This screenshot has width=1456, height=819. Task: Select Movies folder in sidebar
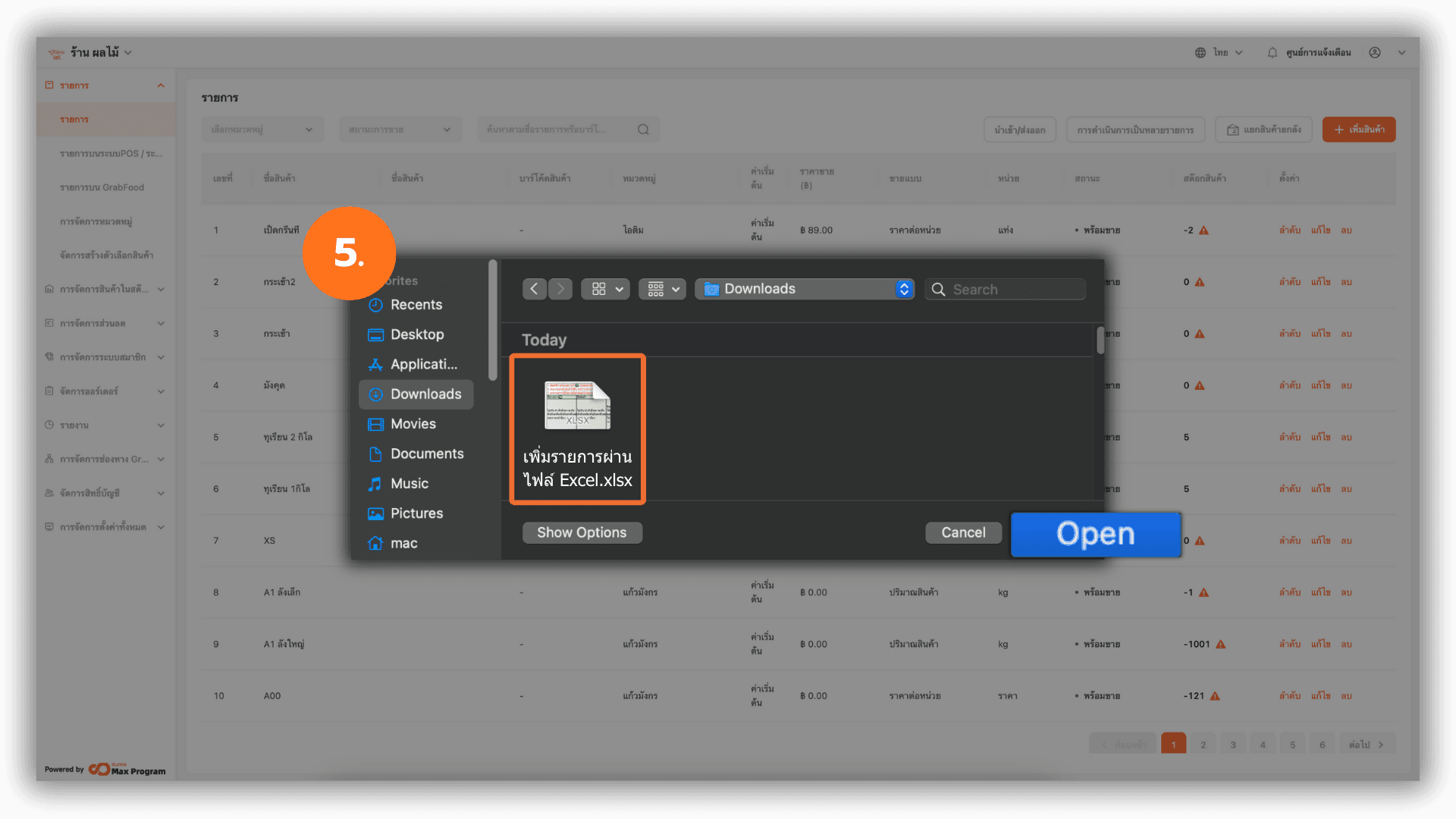(x=413, y=424)
